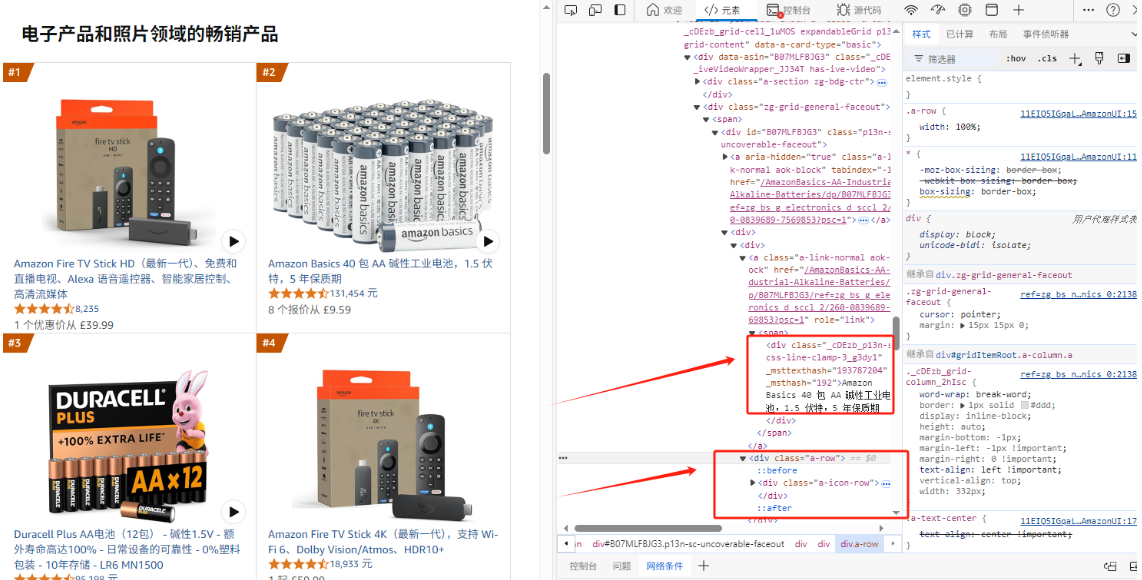Play the Amazon Basics batteries video
This screenshot has width=1142, height=580.
click(487, 241)
